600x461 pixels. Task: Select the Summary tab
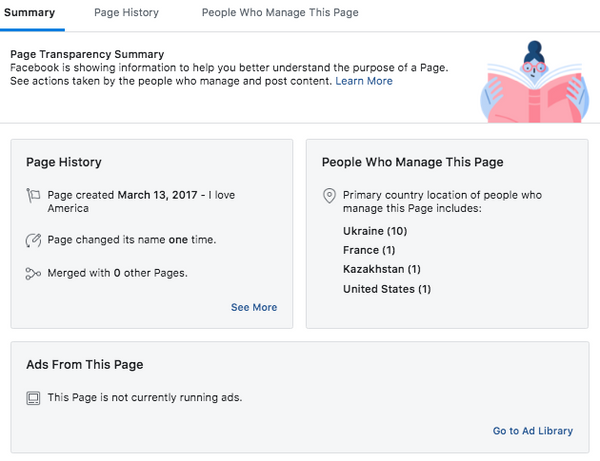click(29, 13)
